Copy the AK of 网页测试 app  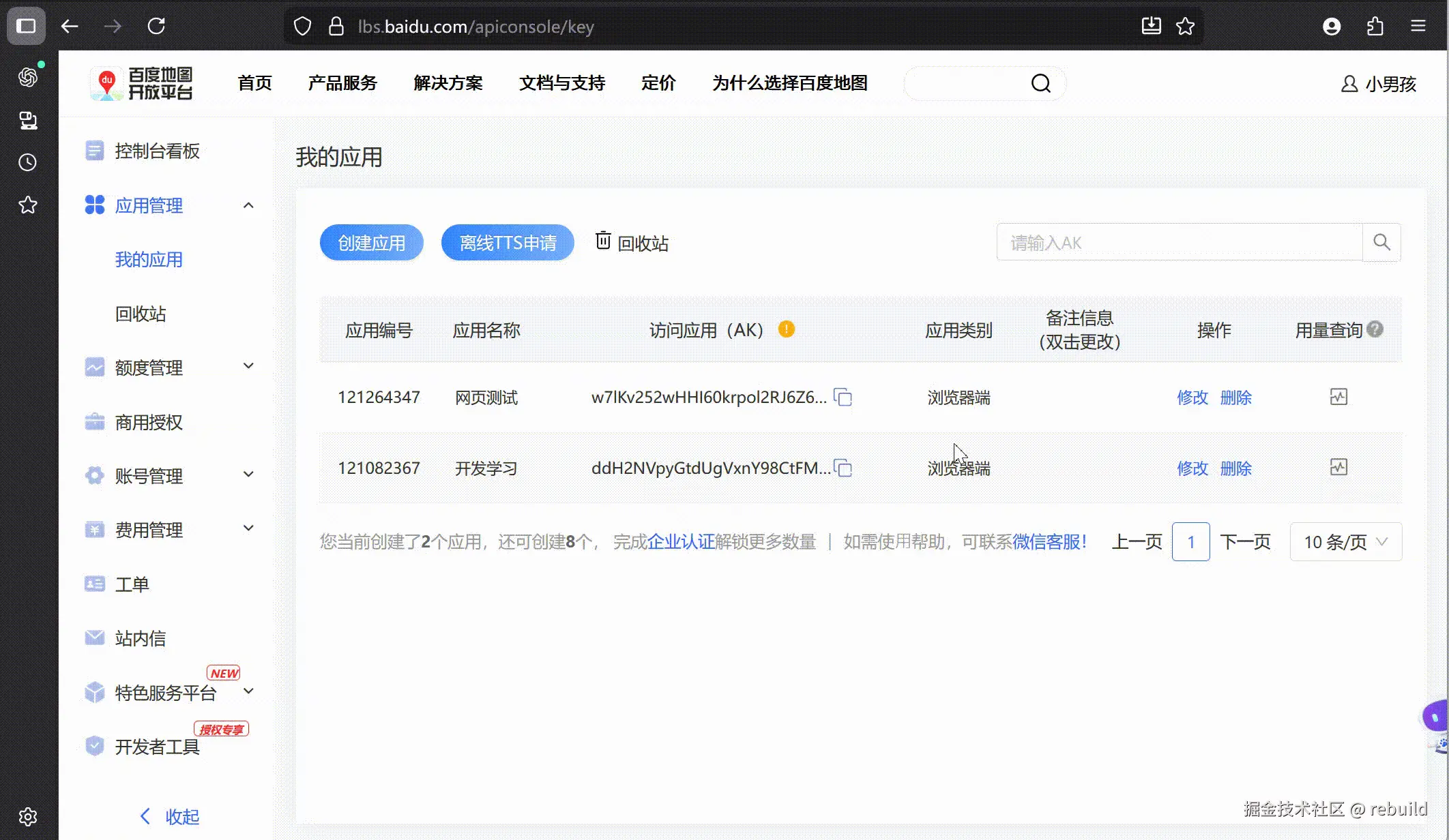click(844, 397)
